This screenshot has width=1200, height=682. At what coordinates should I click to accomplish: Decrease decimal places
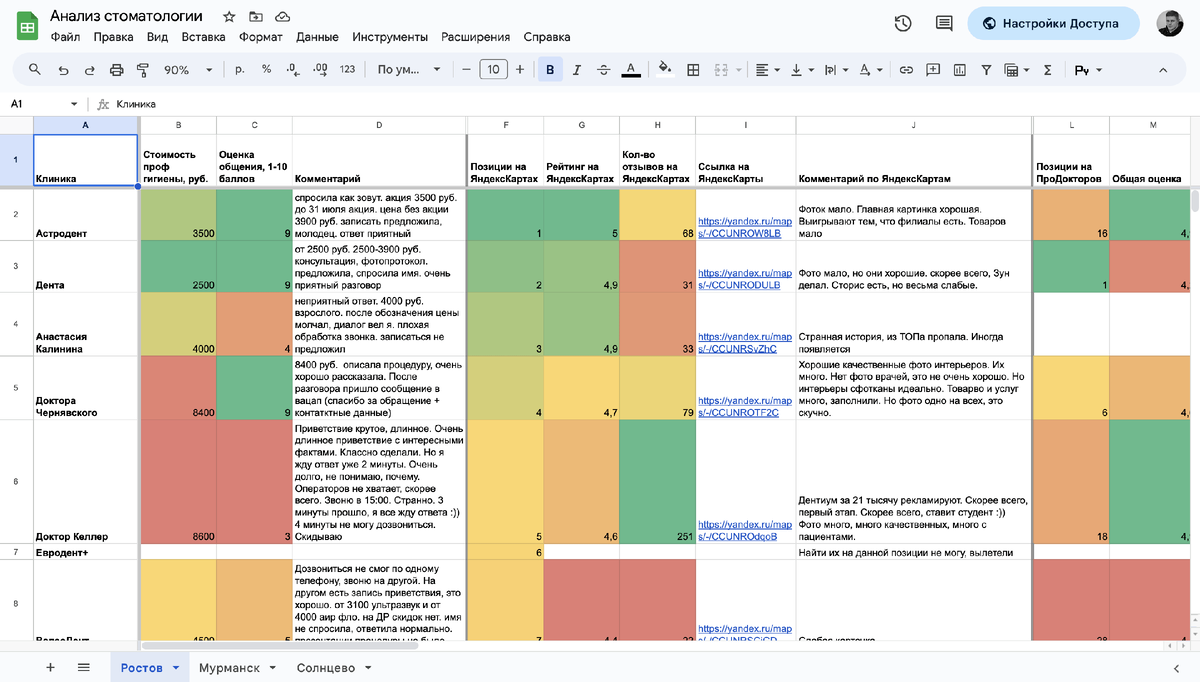292,70
